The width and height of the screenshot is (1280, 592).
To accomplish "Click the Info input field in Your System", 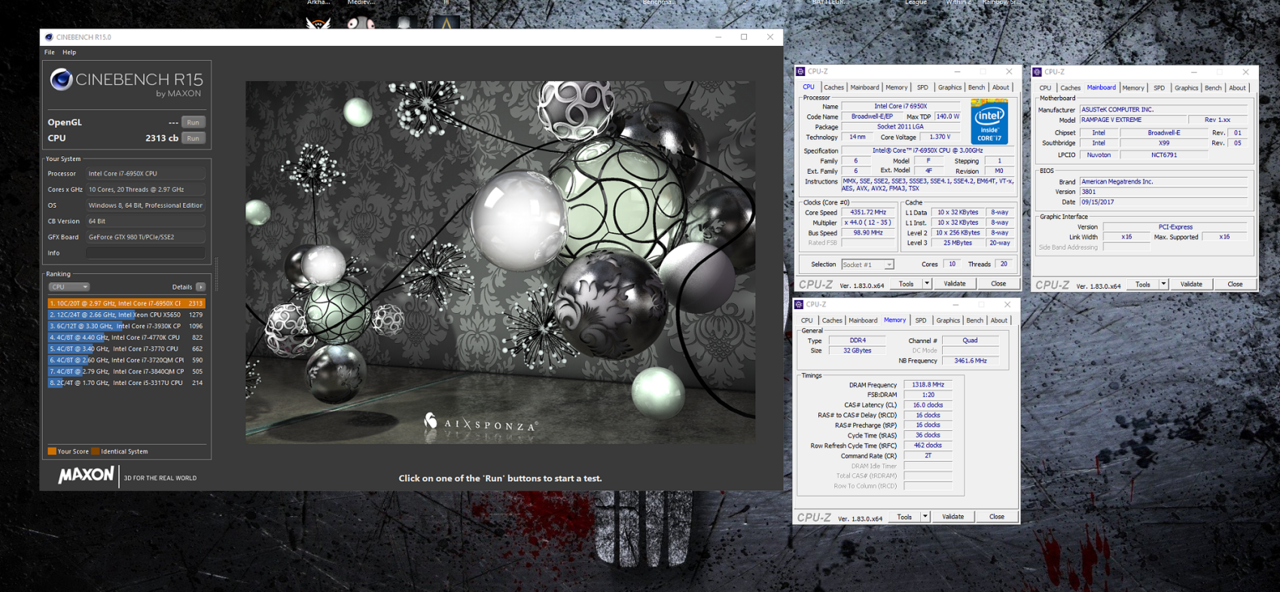I will (x=145, y=253).
